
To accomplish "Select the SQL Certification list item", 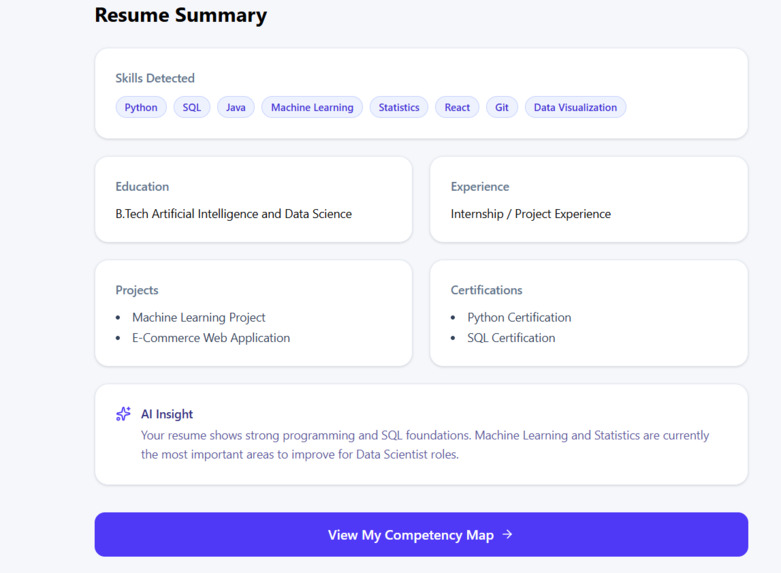I will coord(511,338).
